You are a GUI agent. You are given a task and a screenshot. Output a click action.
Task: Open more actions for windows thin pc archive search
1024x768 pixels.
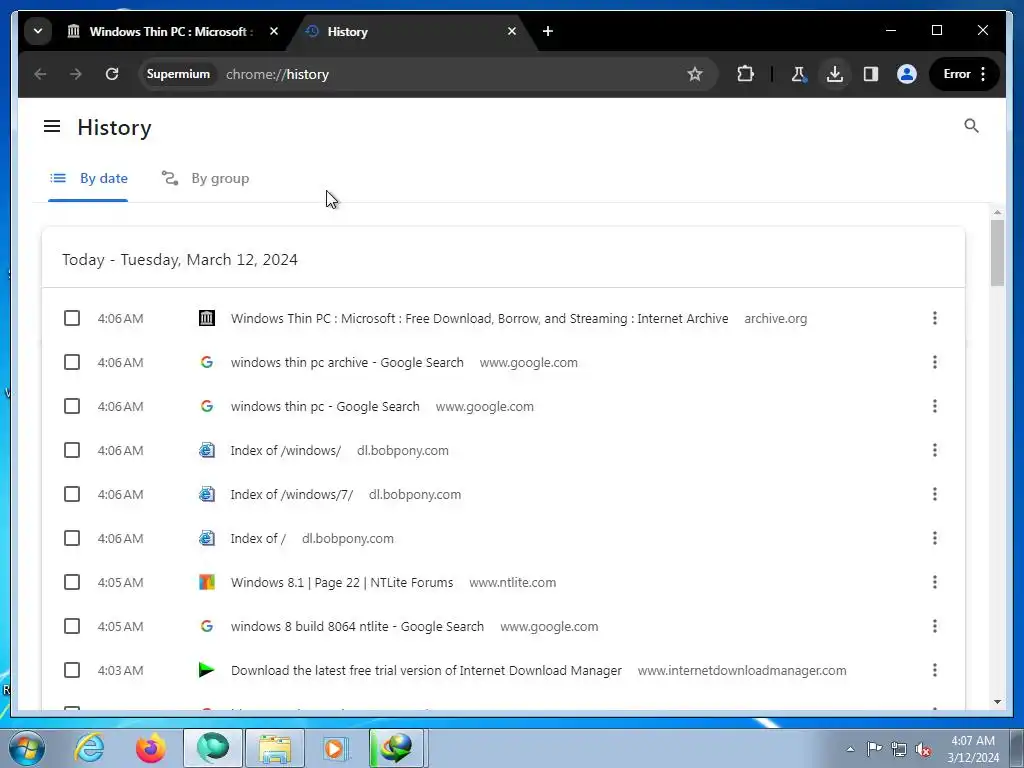[935, 362]
